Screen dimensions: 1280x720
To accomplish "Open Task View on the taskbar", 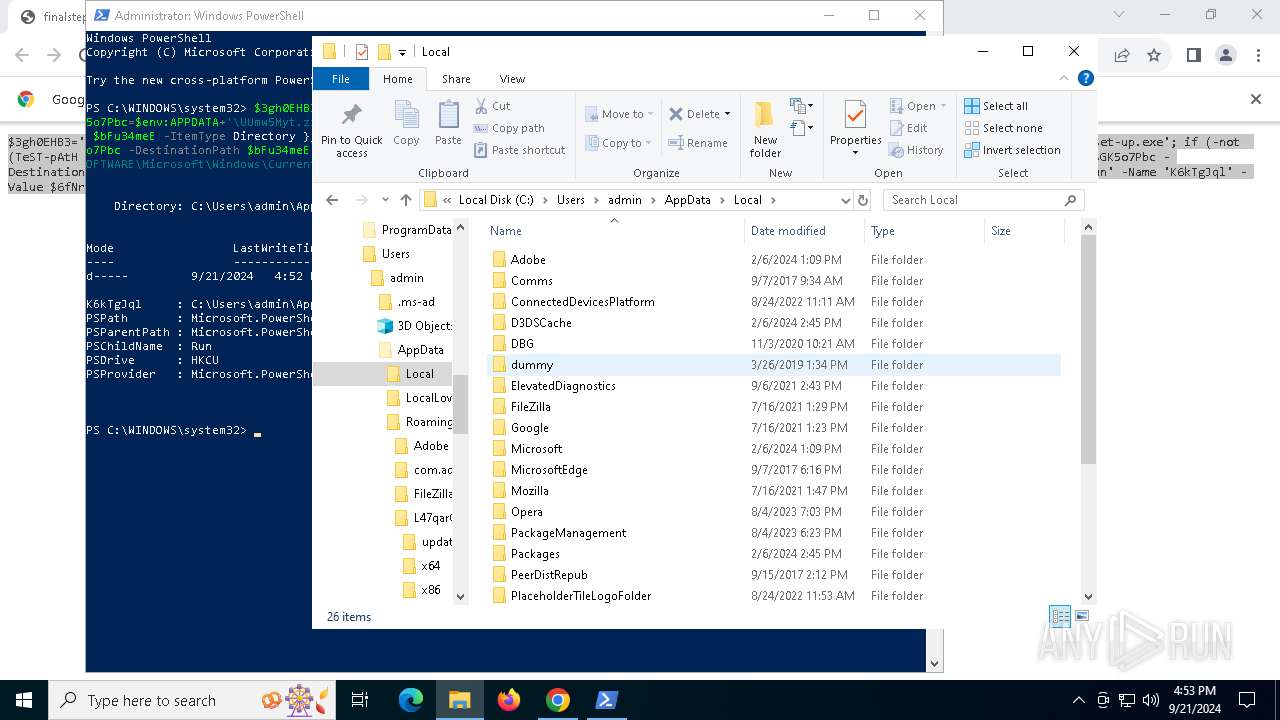I will [x=360, y=700].
